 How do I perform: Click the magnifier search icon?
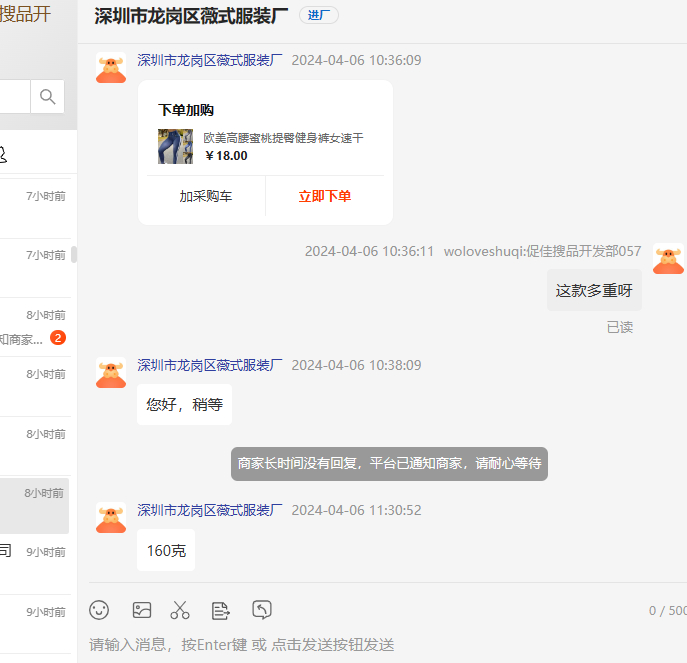[48, 97]
